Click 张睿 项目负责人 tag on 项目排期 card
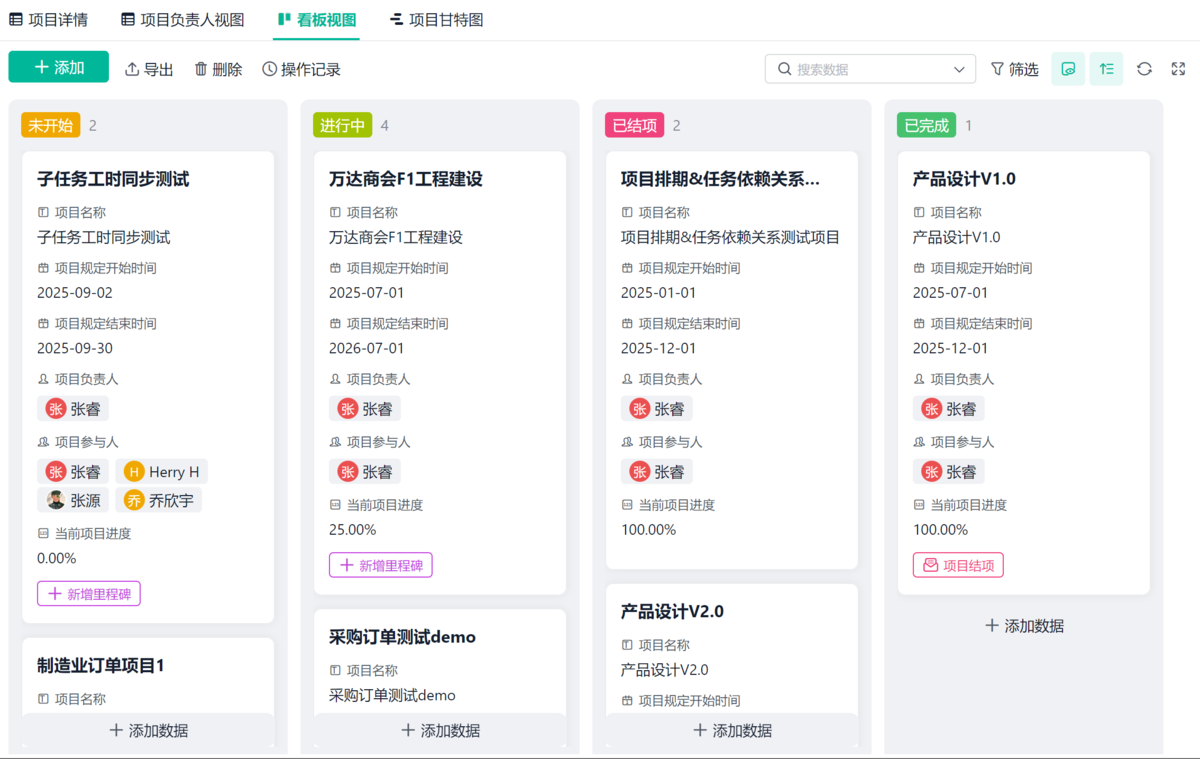The image size is (1200, 759). (657, 408)
